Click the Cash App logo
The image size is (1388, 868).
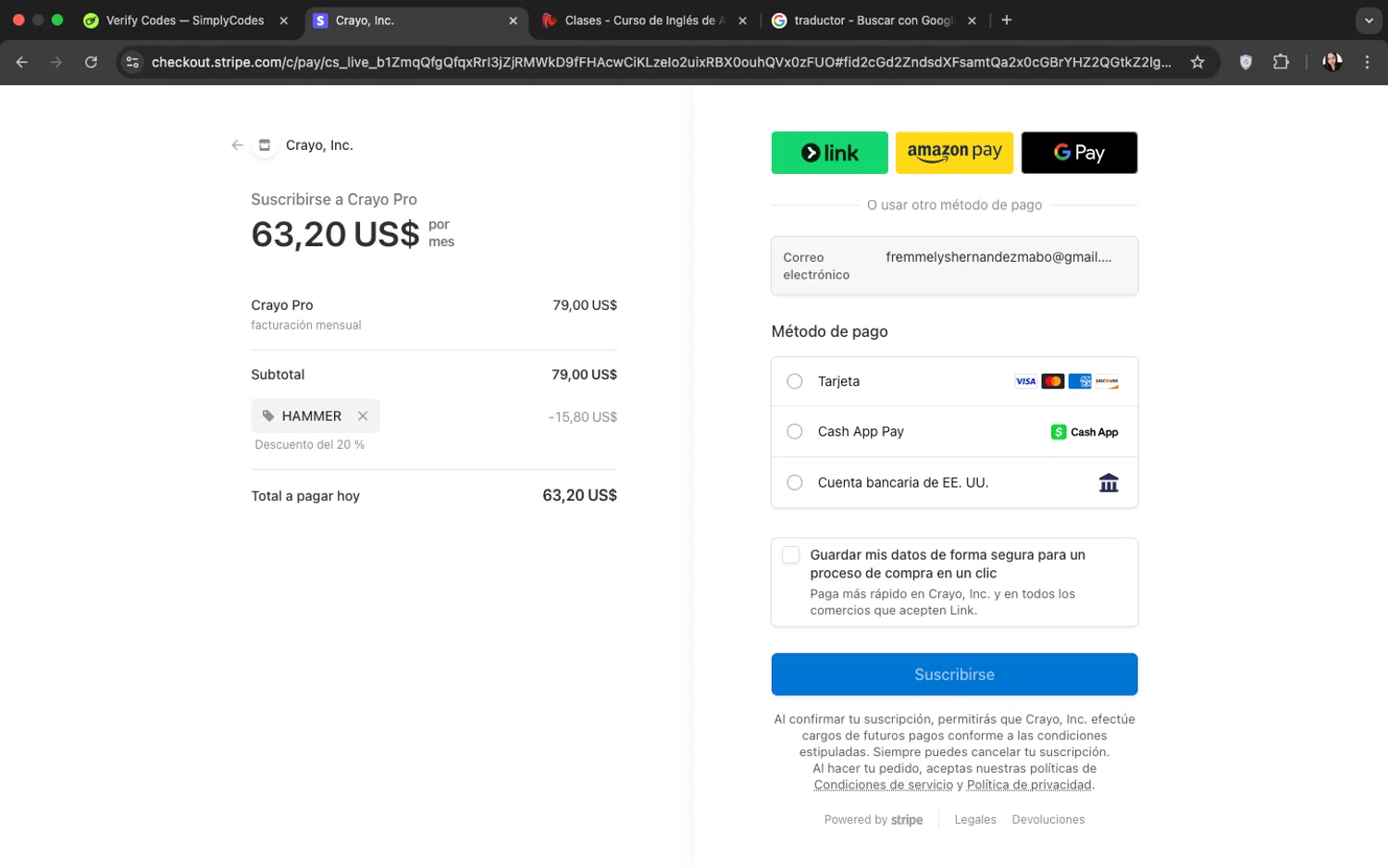tap(1084, 432)
